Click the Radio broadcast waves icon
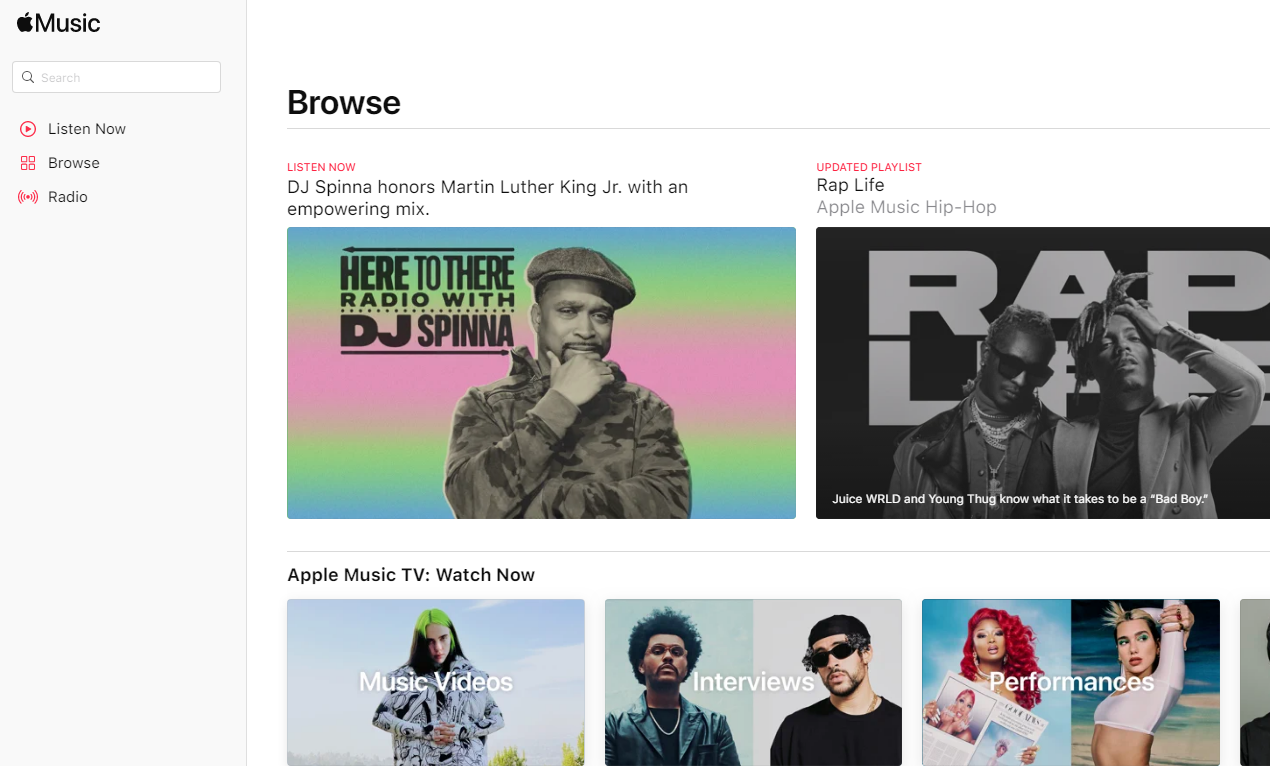1270x766 pixels. pos(28,197)
